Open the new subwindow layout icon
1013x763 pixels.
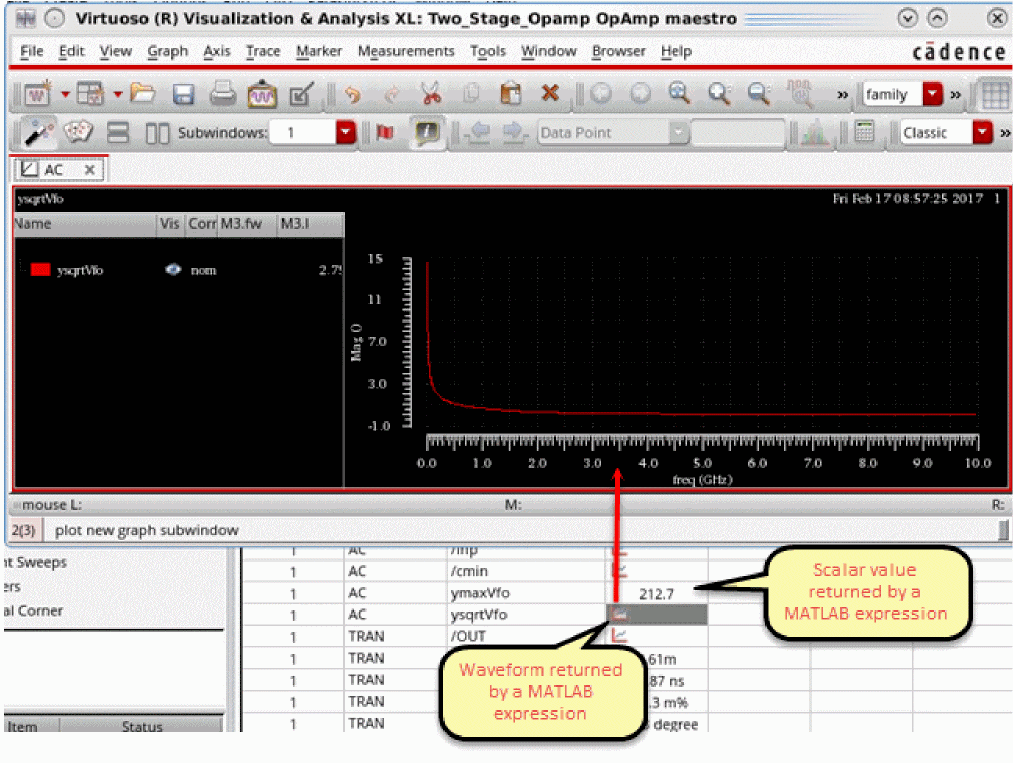coord(90,94)
